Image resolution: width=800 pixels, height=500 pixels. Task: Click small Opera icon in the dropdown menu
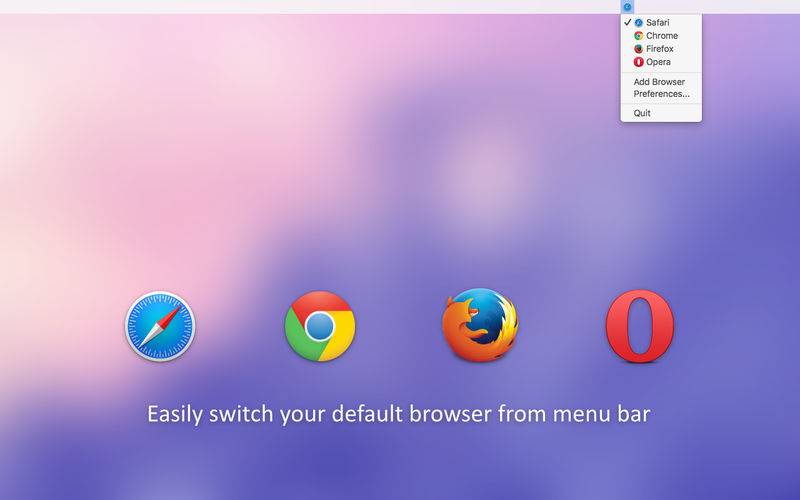pyautogui.click(x=639, y=62)
